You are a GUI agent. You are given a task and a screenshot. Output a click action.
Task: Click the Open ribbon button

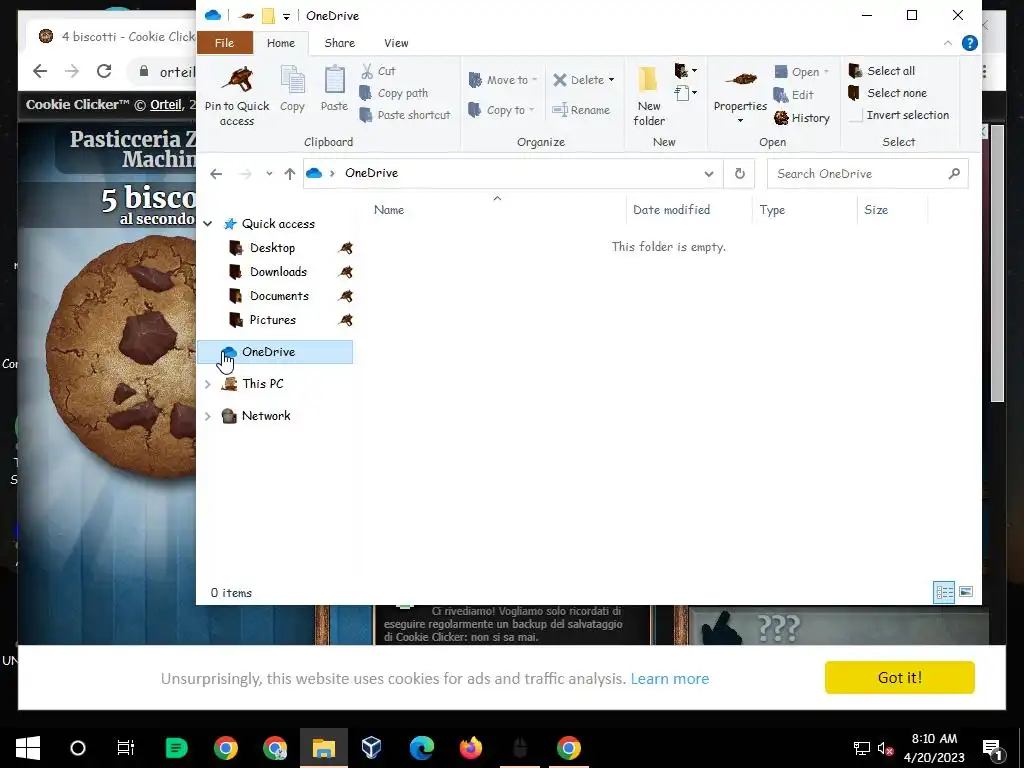pyautogui.click(x=801, y=72)
